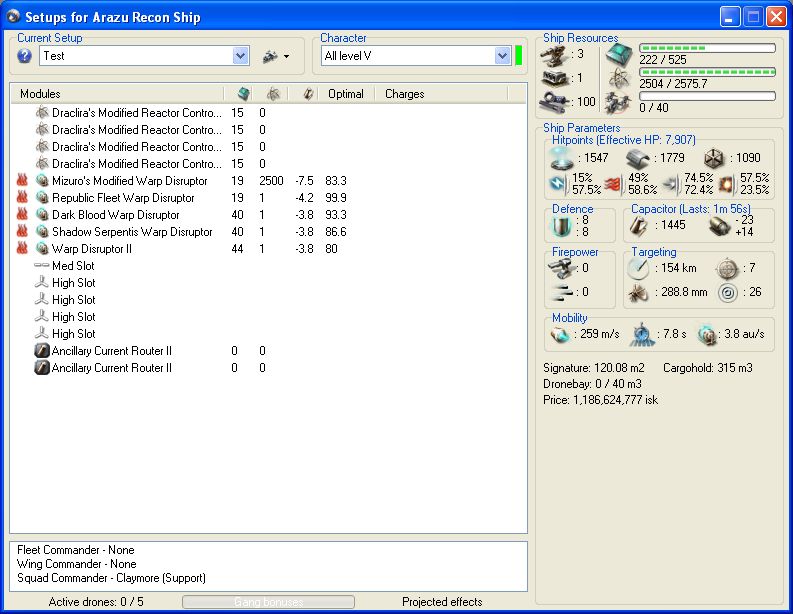Click the powergrid resource icon
The width and height of the screenshot is (793, 614).
(x=619, y=79)
